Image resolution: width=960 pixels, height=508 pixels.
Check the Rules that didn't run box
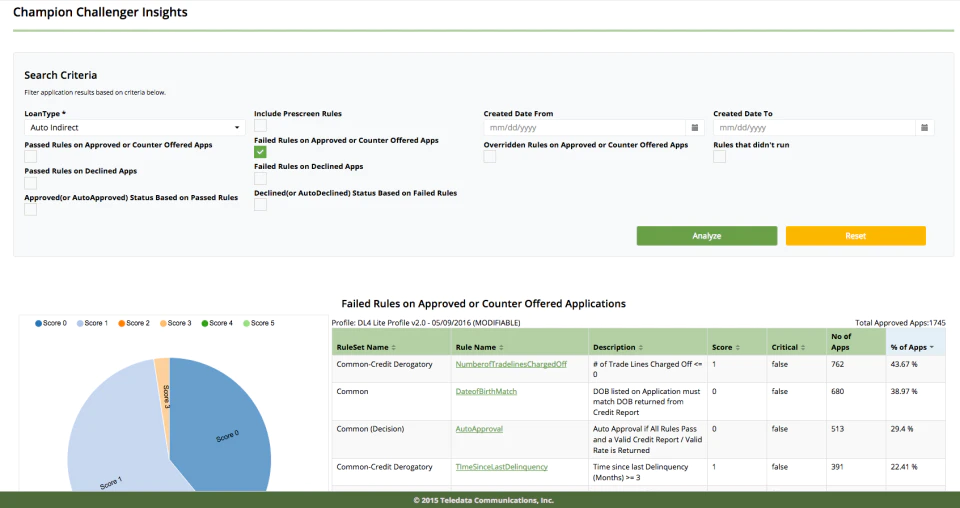click(x=719, y=157)
